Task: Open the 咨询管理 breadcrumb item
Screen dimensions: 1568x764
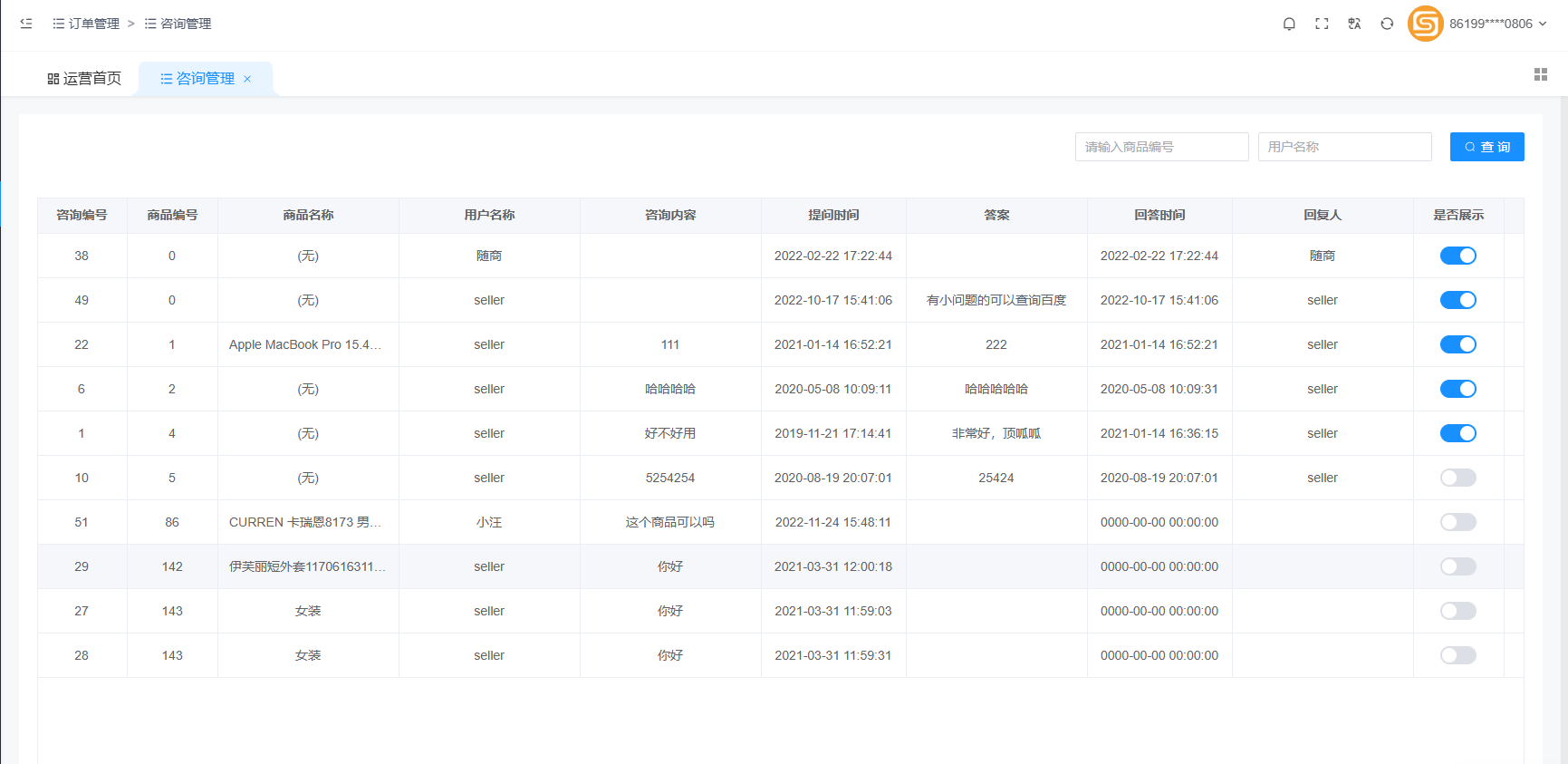Action: [x=178, y=24]
